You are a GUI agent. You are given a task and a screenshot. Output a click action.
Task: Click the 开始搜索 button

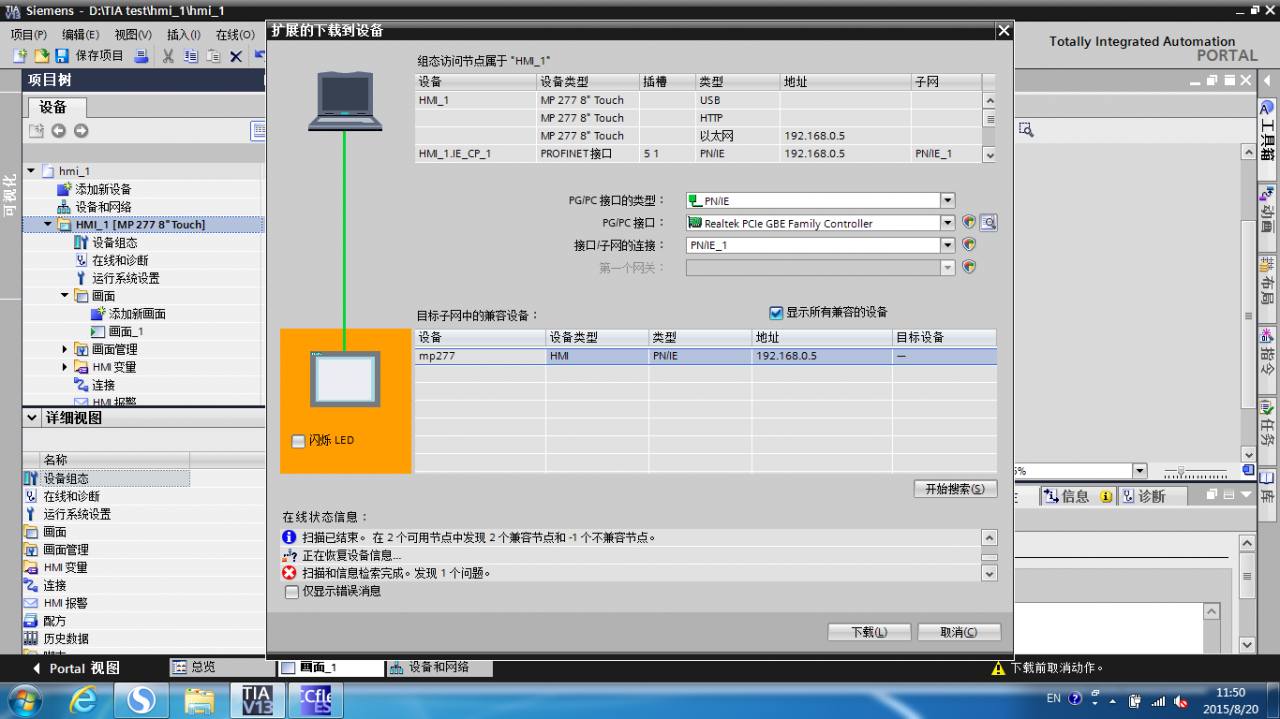click(x=955, y=489)
